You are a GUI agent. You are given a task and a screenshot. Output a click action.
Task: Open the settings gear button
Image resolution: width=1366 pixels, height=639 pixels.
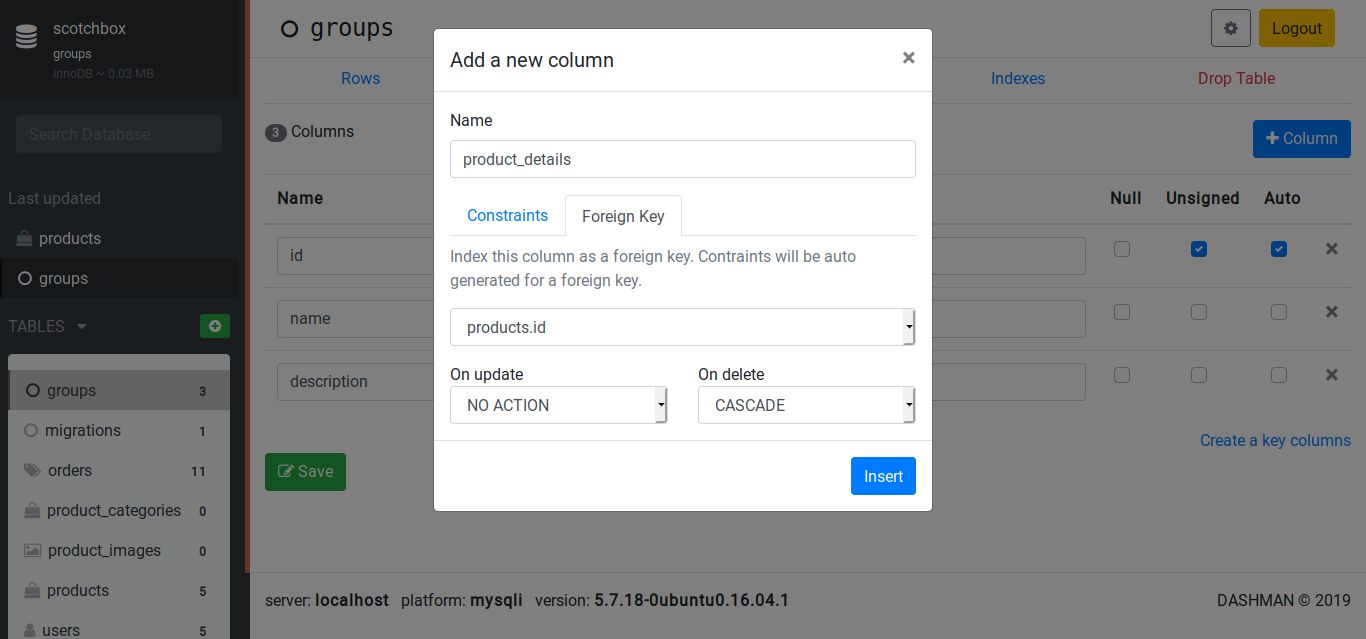point(1230,28)
